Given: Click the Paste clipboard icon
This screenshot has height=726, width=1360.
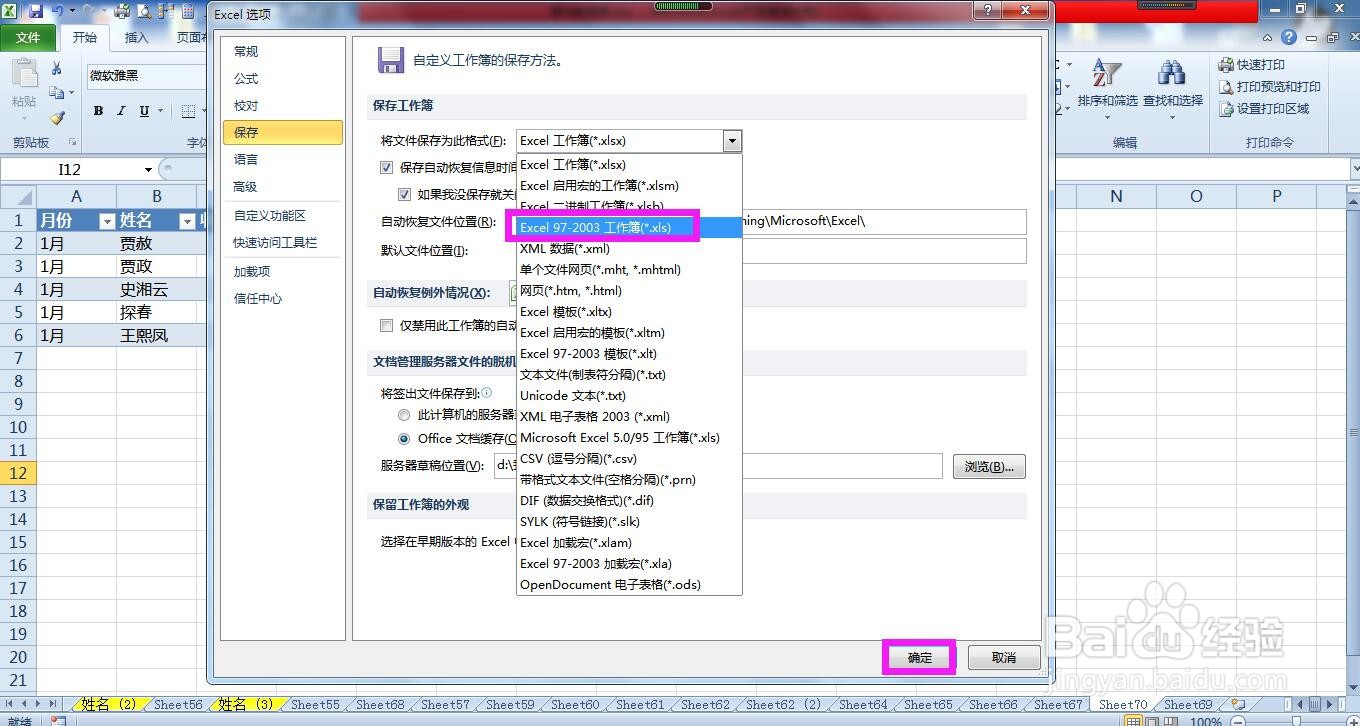Looking at the screenshot, I should pos(24,75).
